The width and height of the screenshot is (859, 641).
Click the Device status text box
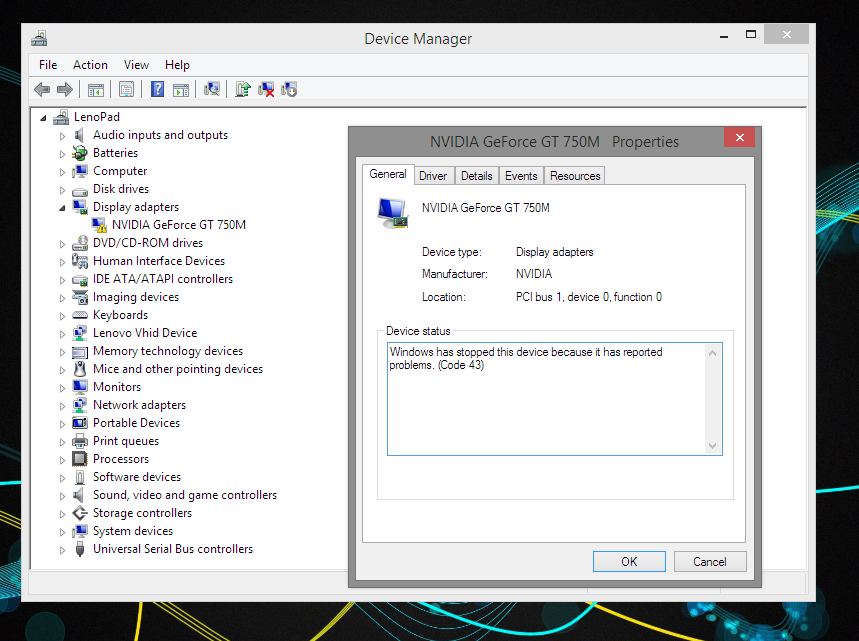click(x=555, y=399)
